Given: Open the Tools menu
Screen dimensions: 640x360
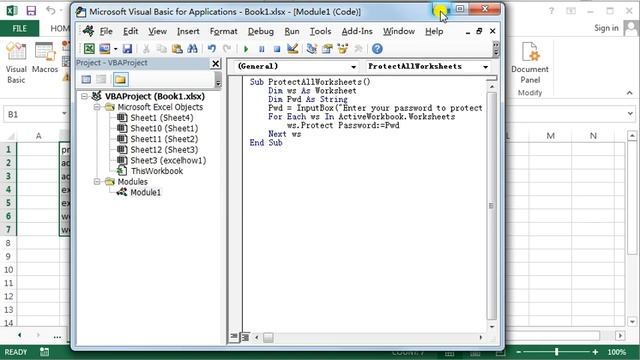Looking at the screenshot, I should tap(320, 31).
